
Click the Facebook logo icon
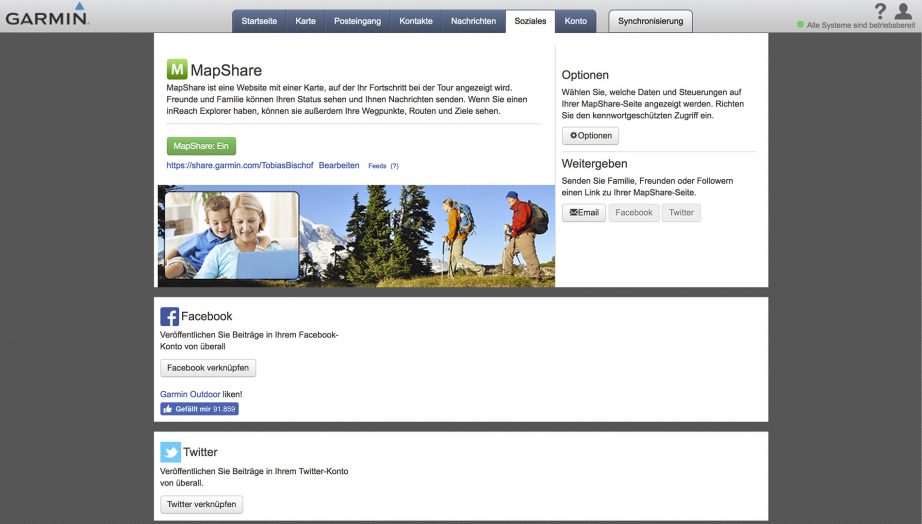(x=169, y=316)
